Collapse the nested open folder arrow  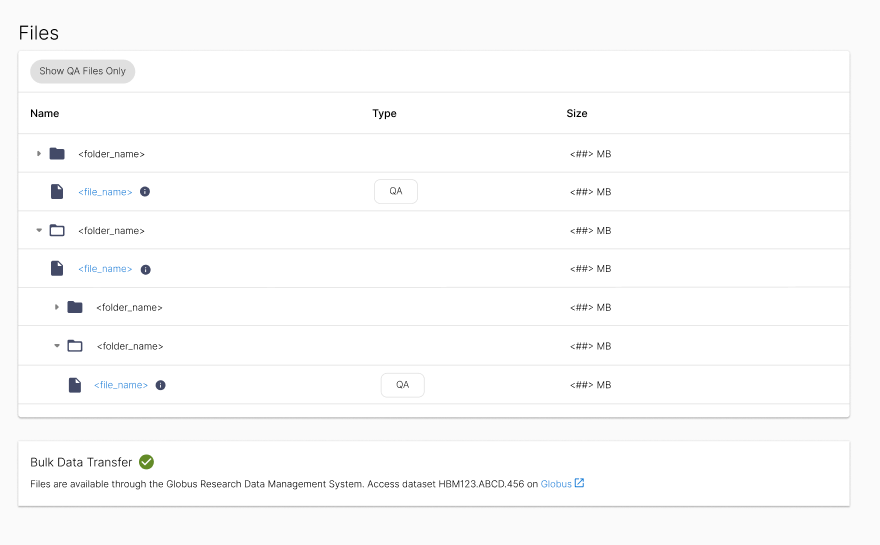[x=57, y=346]
